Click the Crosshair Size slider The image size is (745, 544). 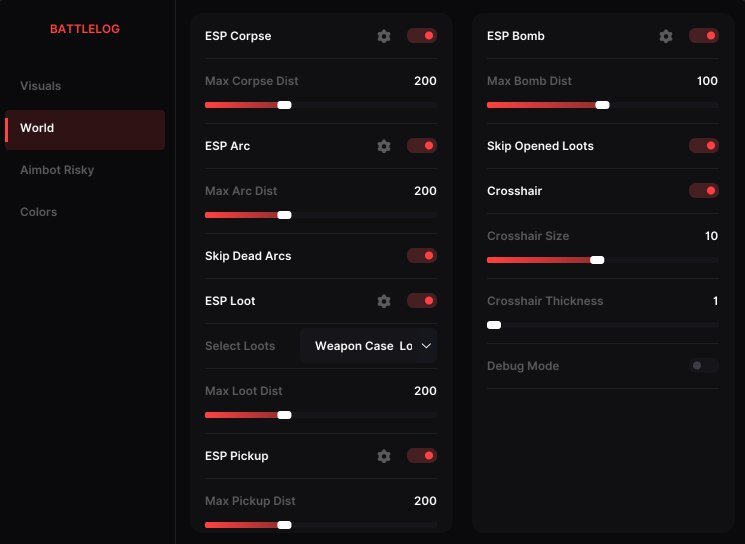[x=603, y=260]
